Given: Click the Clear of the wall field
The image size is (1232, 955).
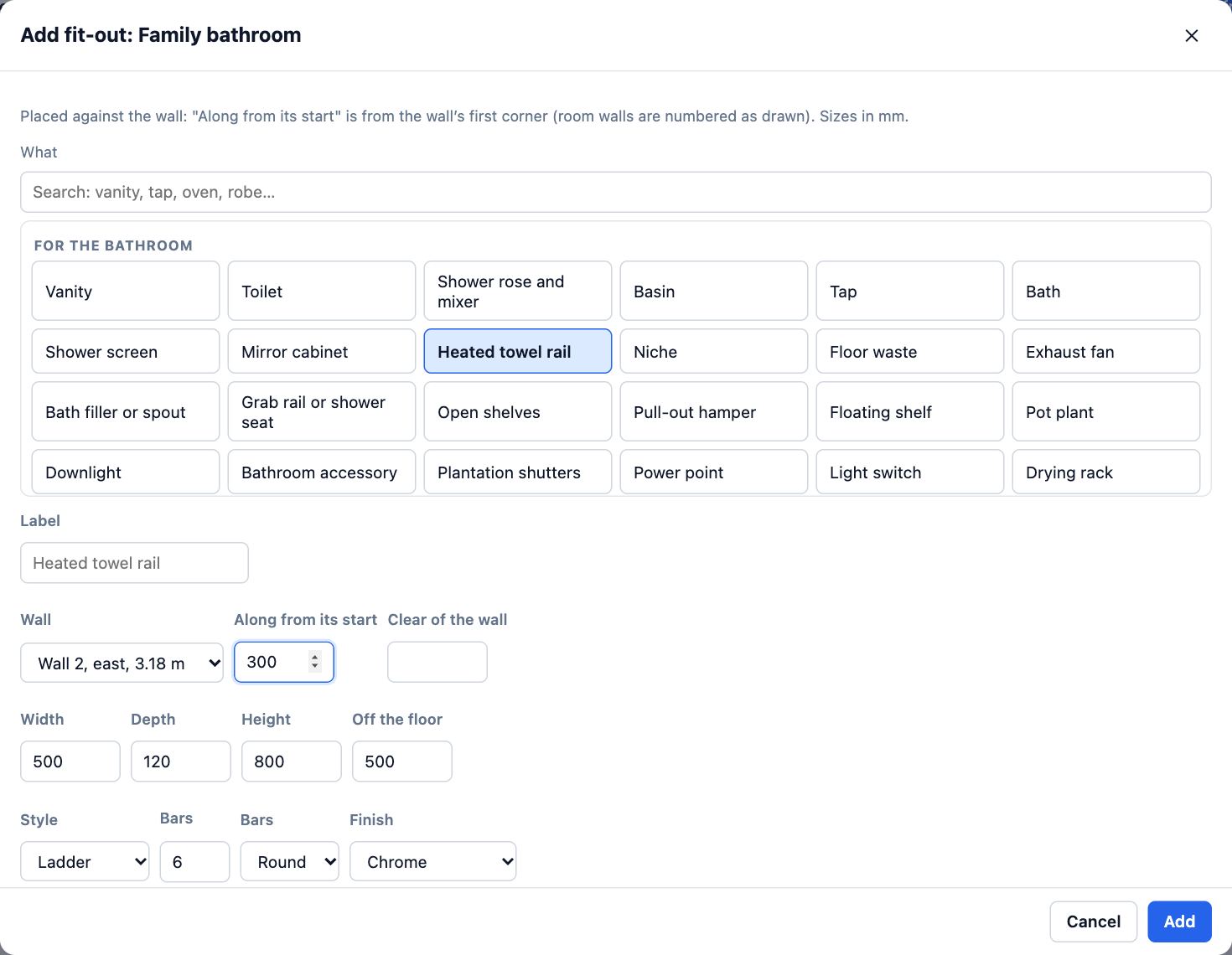Looking at the screenshot, I should pyautogui.click(x=437, y=662).
